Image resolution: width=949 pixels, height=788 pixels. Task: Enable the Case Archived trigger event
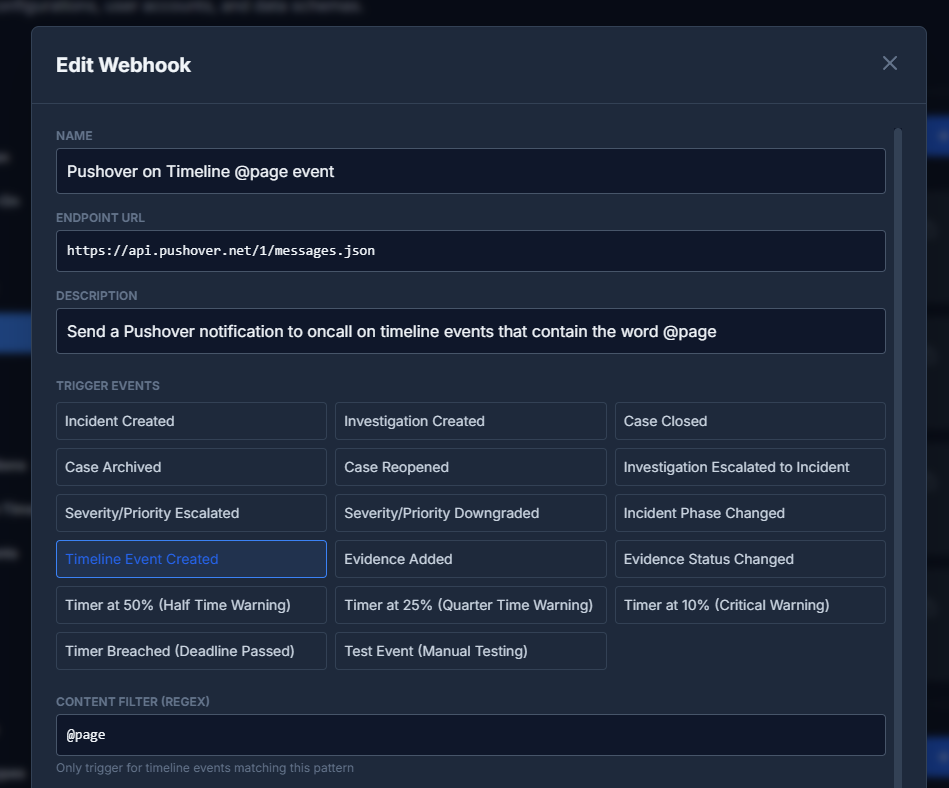tap(190, 467)
